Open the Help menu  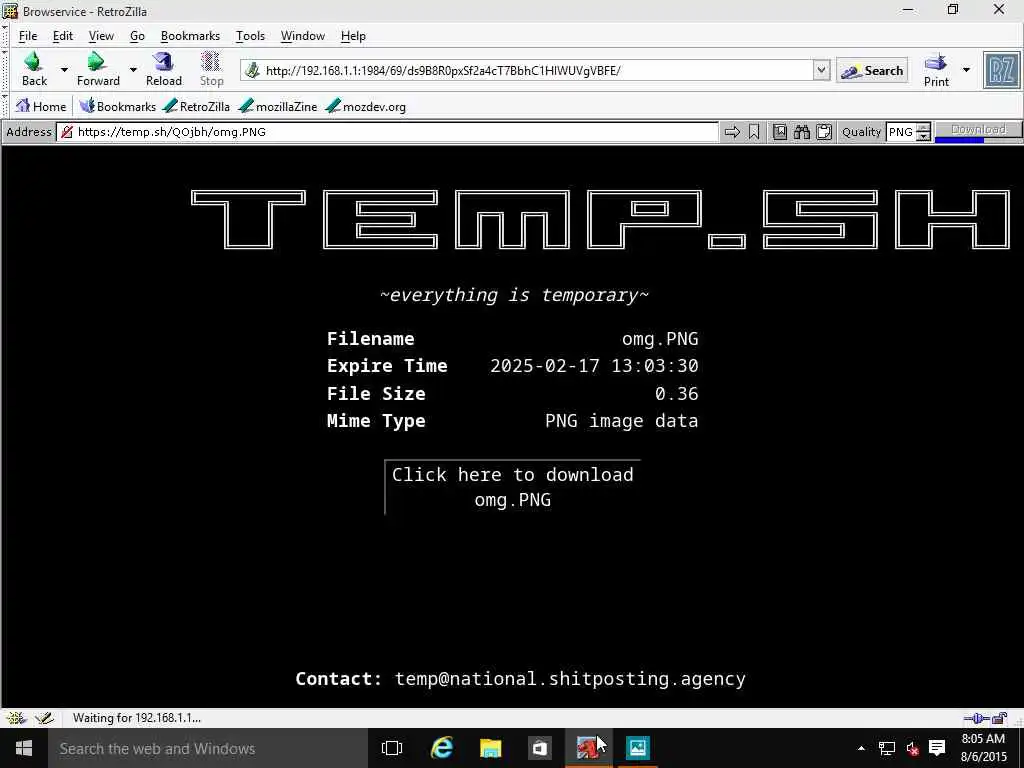tap(353, 36)
